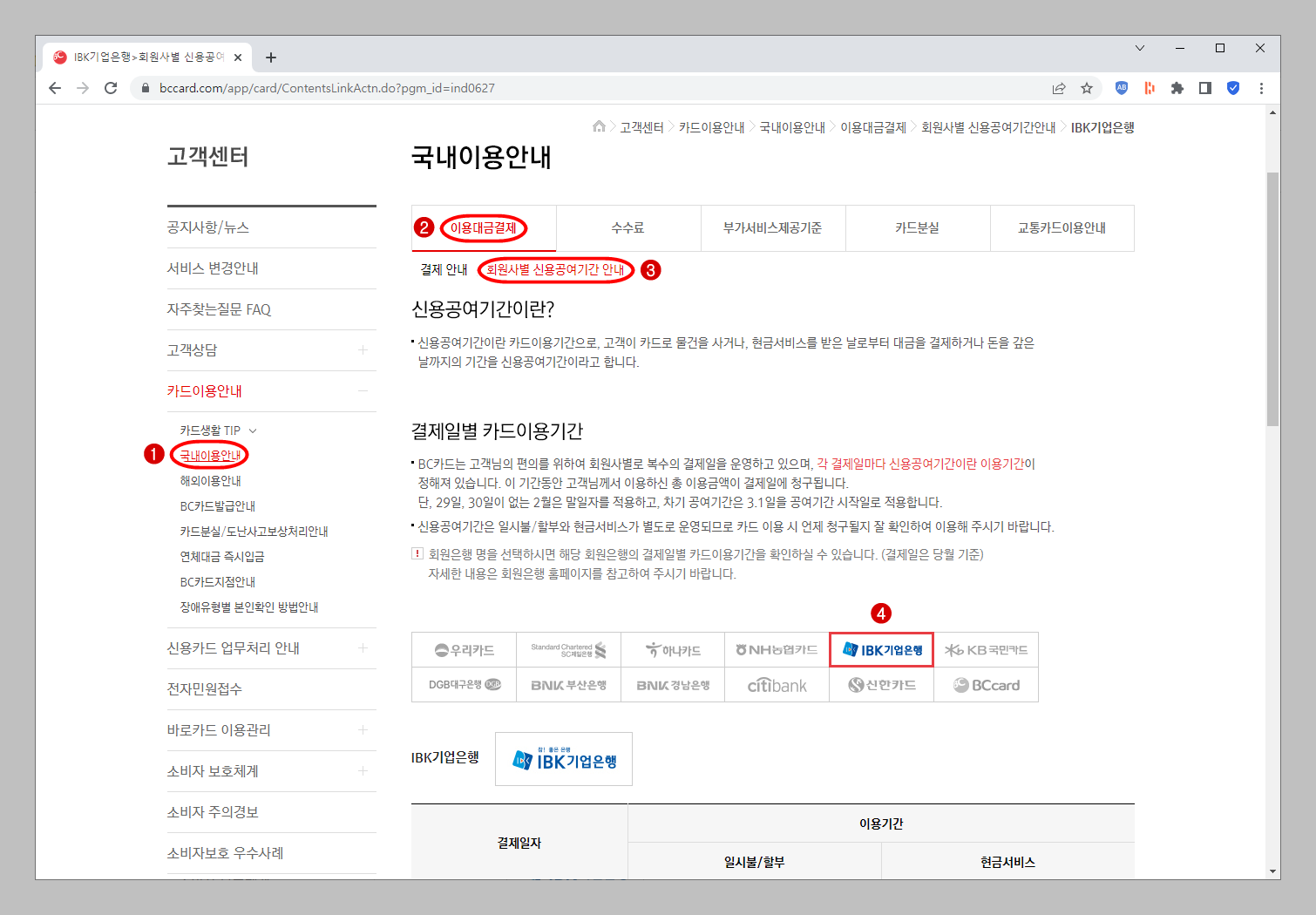Open 연체대금 즉시입금 link
Screen dimensions: 1316x915
[x=222, y=557]
